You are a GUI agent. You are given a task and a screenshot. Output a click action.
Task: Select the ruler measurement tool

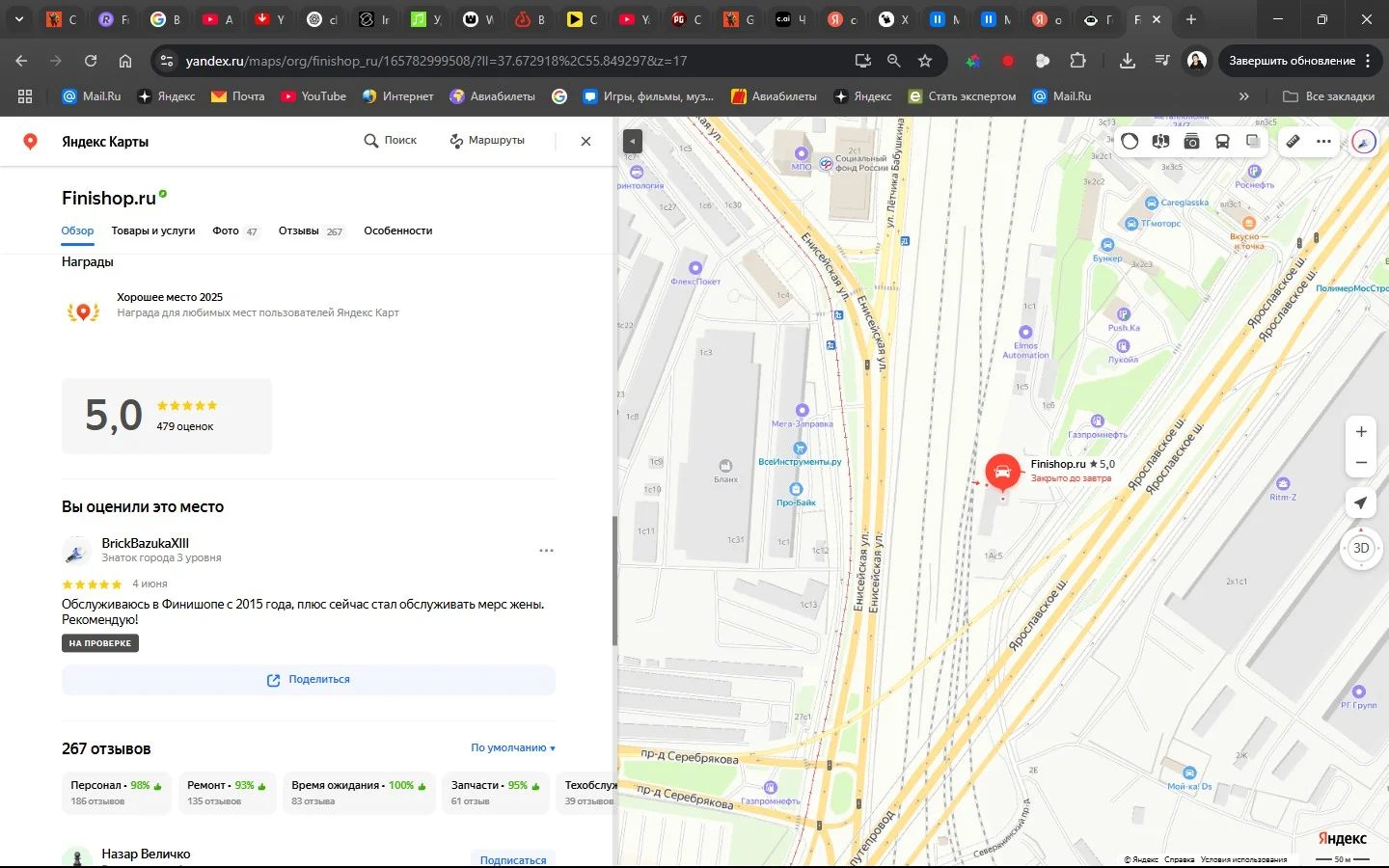(x=1294, y=142)
